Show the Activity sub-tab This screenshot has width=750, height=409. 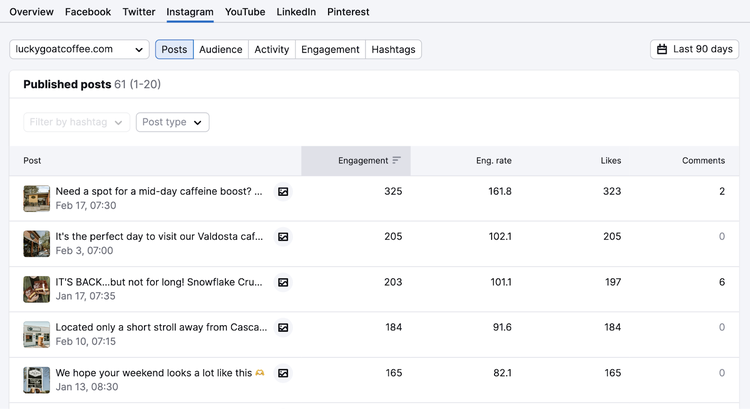(x=272, y=49)
